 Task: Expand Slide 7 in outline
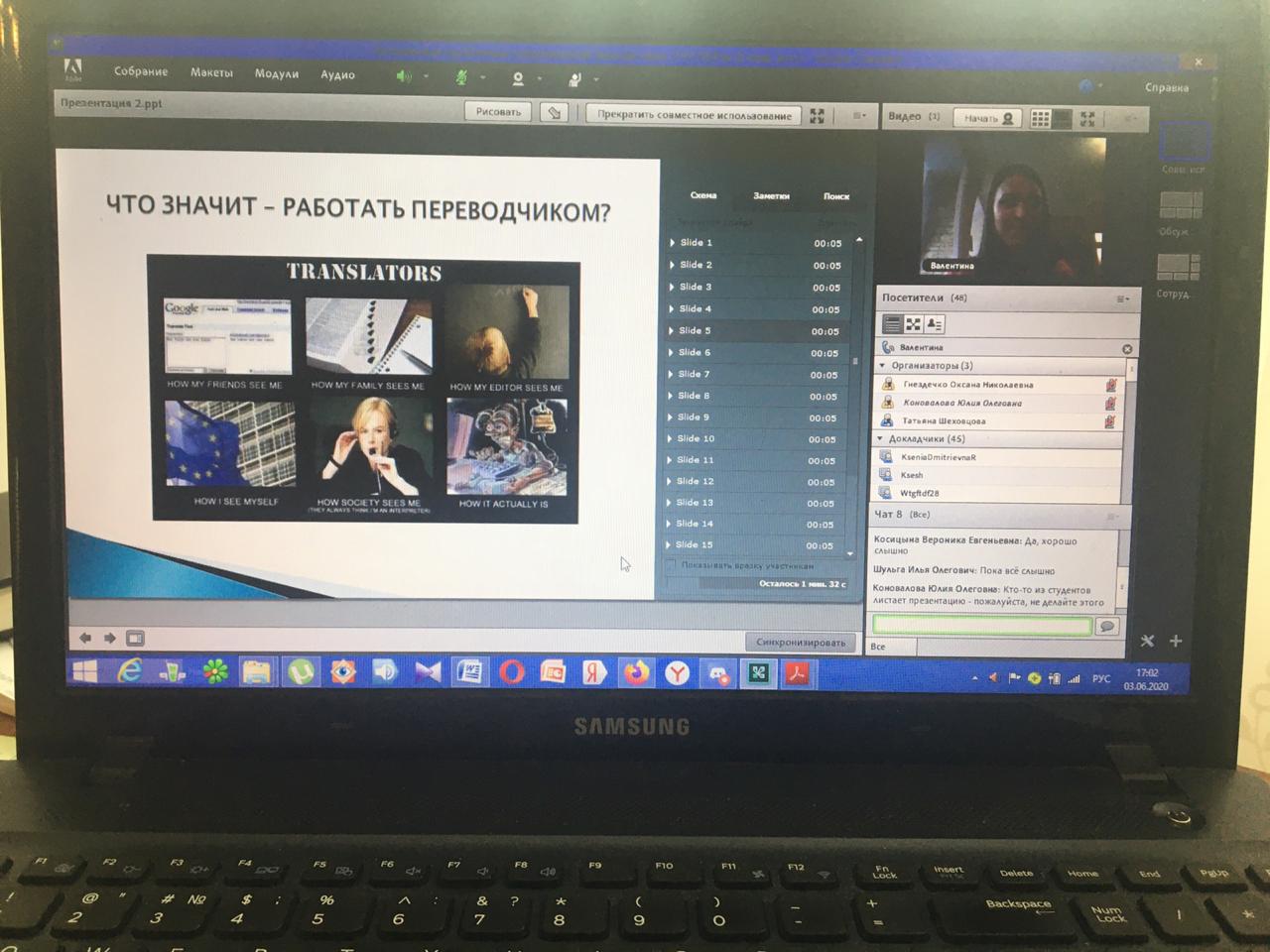click(x=672, y=374)
